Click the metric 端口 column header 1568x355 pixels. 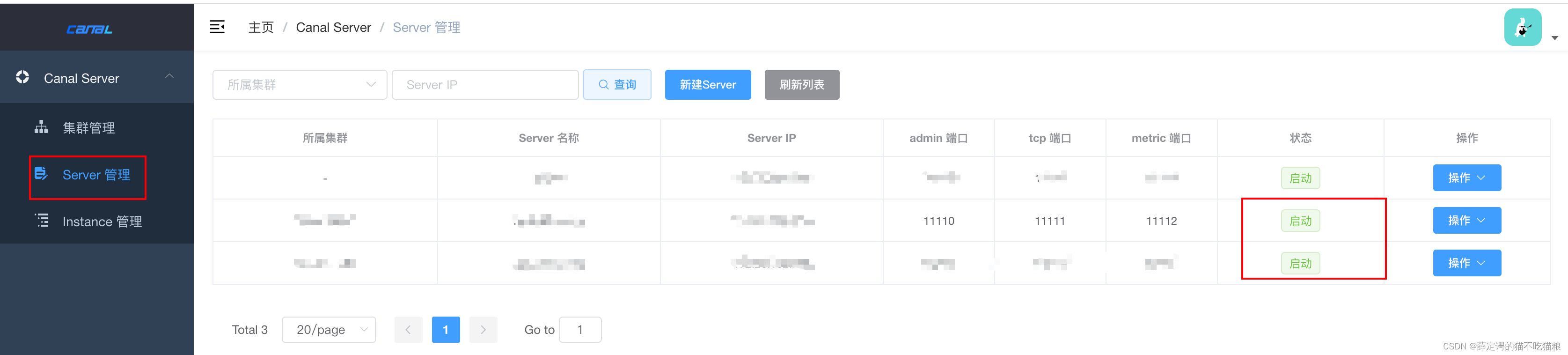click(x=1161, y=138)
